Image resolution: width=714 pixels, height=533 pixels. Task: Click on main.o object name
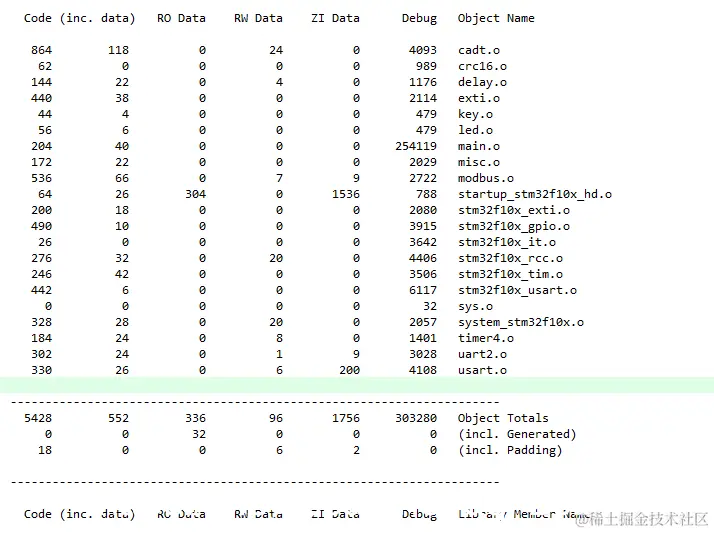coord(479,146)
